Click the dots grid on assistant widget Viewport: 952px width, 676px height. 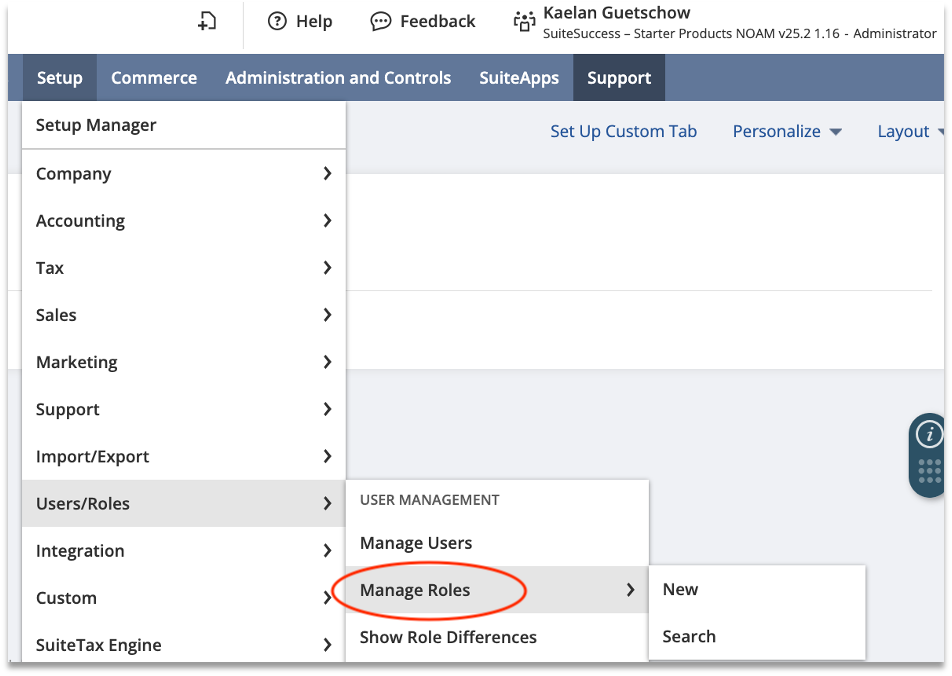(x=930, y=471)
